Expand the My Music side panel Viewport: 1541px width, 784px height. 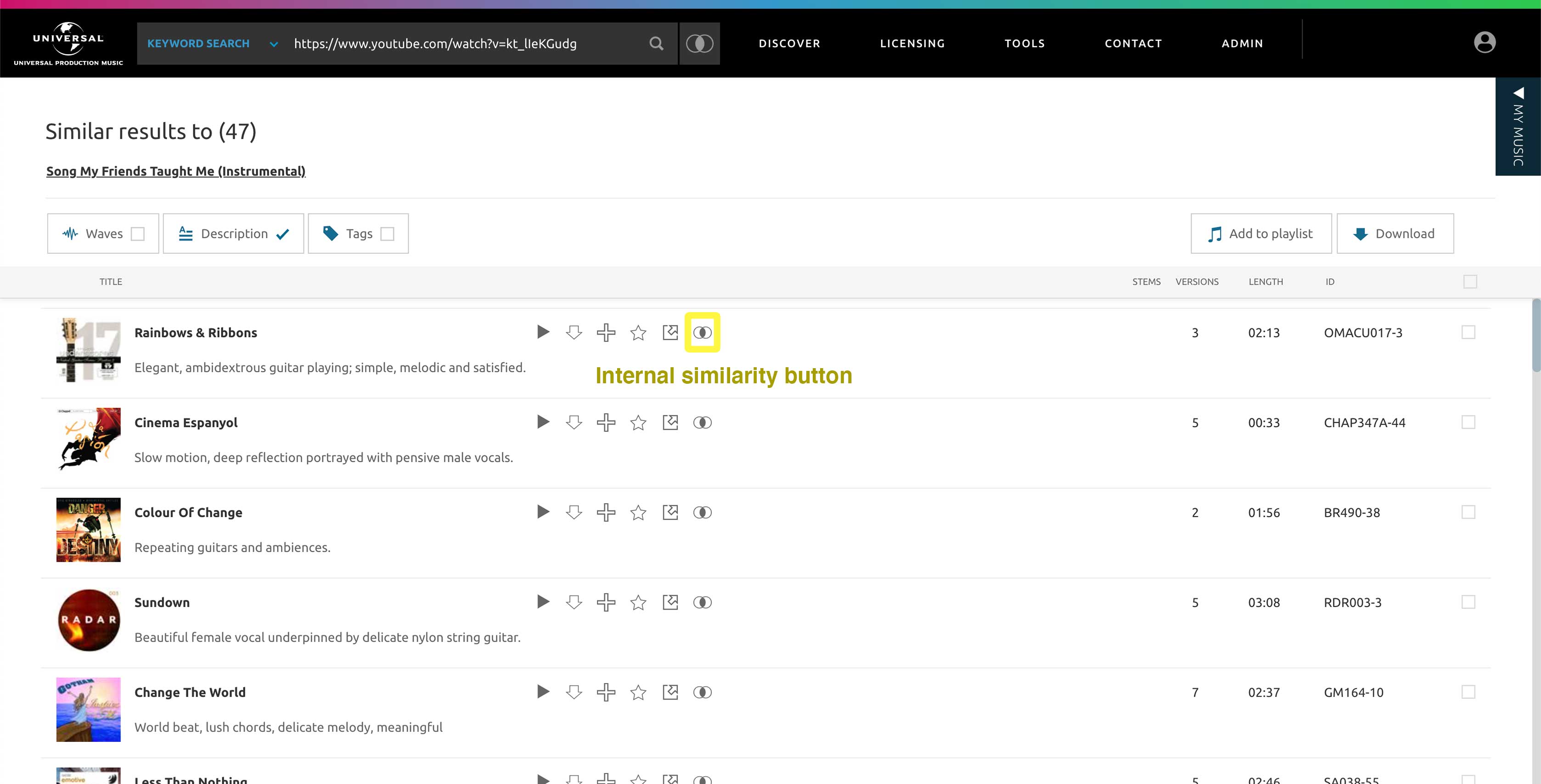(x=1518, y=126)
